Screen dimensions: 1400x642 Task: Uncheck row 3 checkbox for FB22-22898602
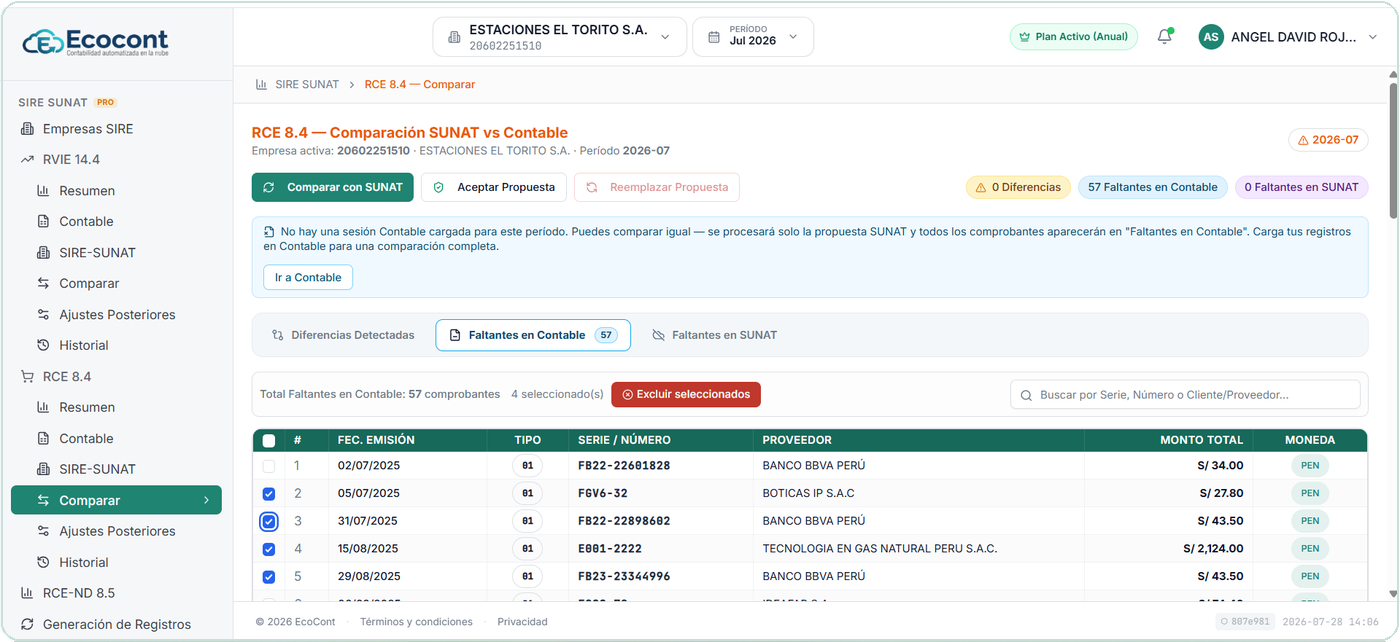click(x=269, y=521)
